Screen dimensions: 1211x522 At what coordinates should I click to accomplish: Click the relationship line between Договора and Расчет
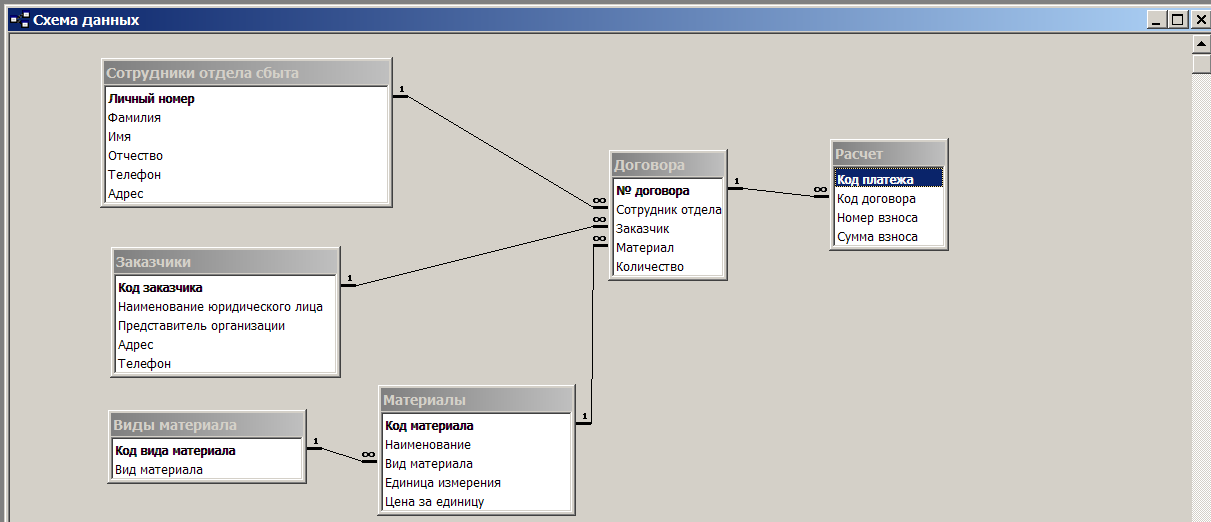coord(779,192)
